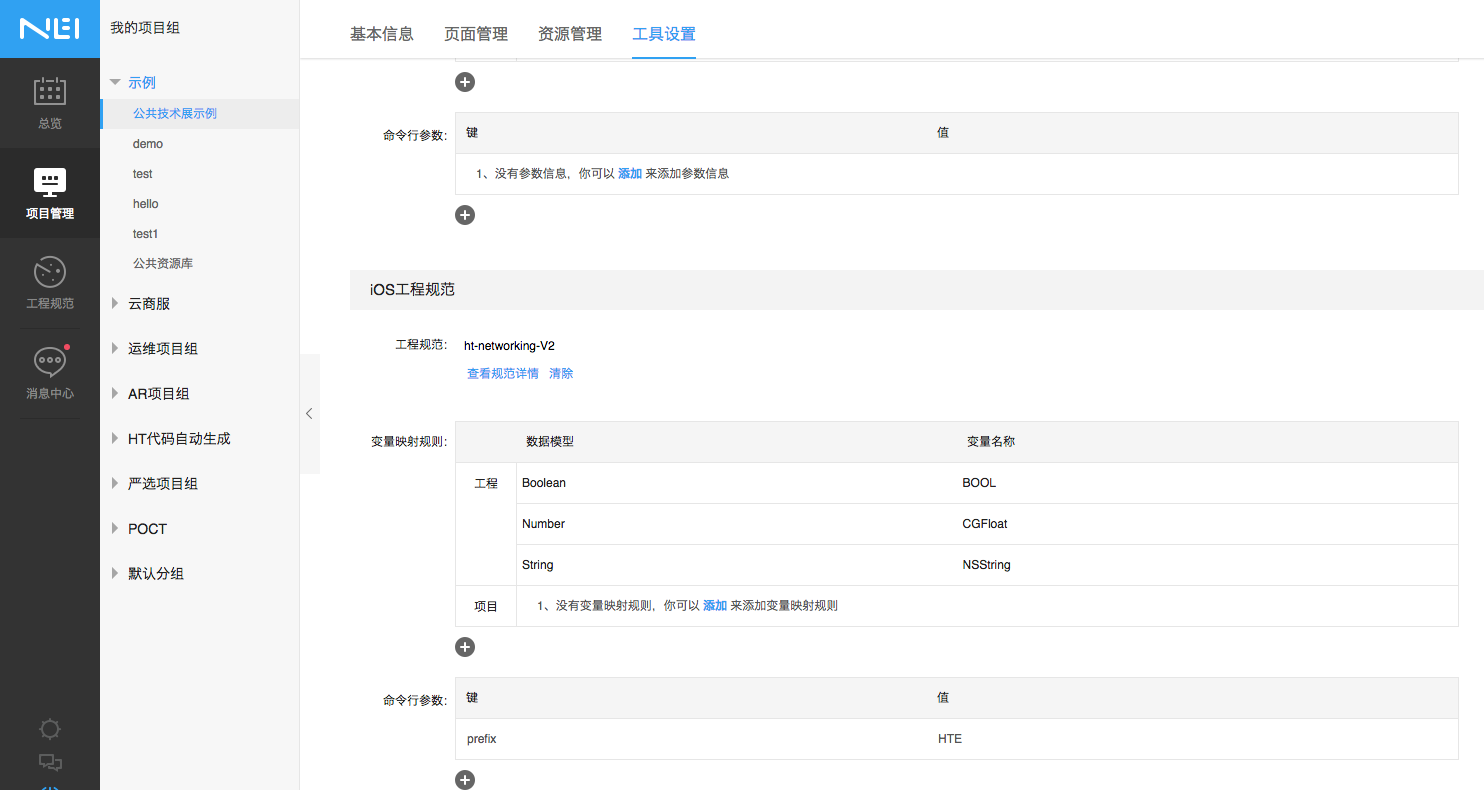Viewport: 1484px width, 790px height.
Task: Click the 工程 row label cell
Action: (486, 524)
